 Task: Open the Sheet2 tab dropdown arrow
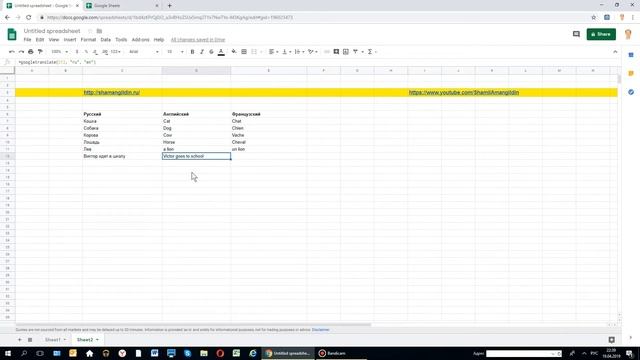(97, 340)
